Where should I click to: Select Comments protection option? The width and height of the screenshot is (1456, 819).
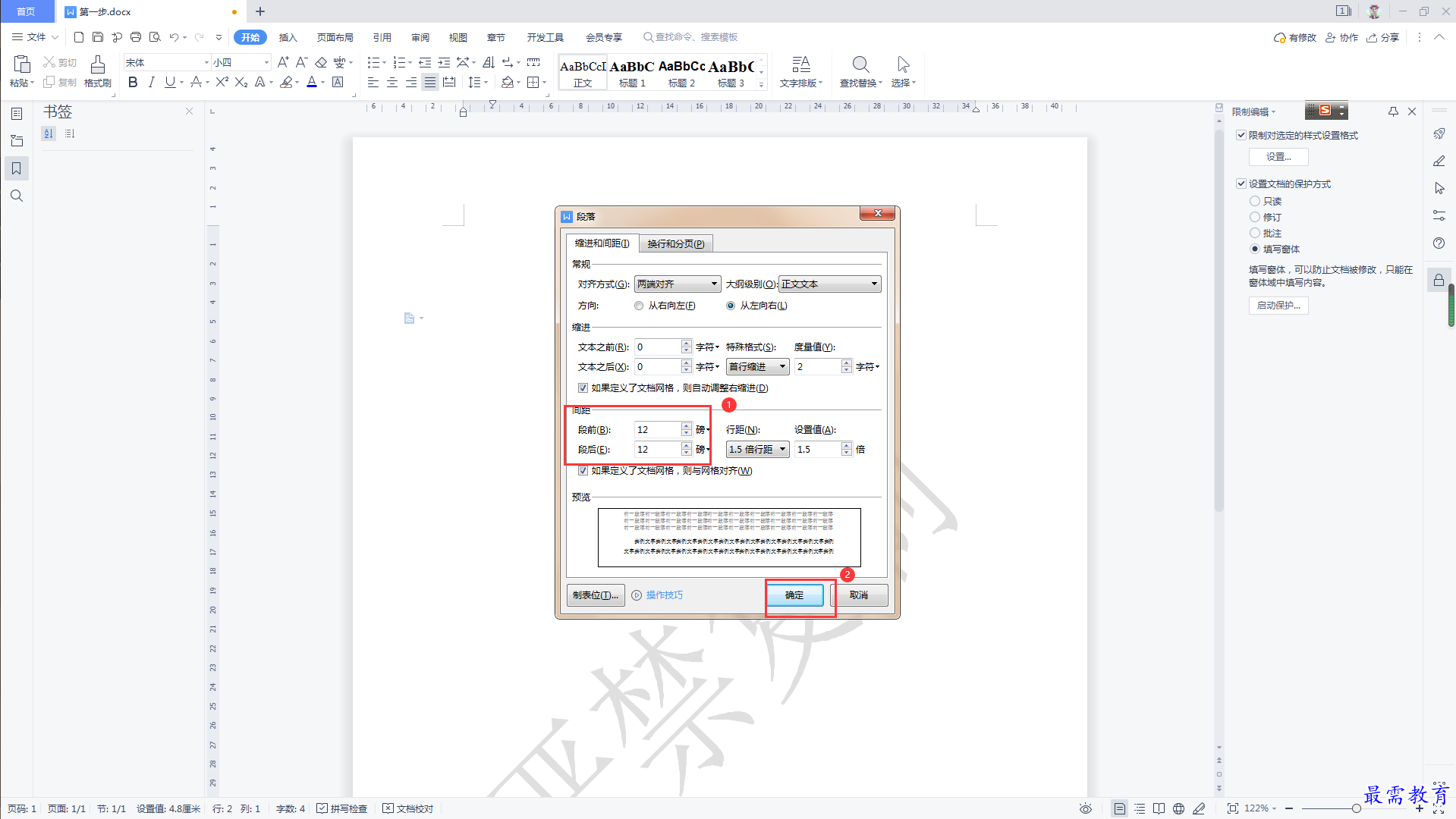pos(1255,234)
